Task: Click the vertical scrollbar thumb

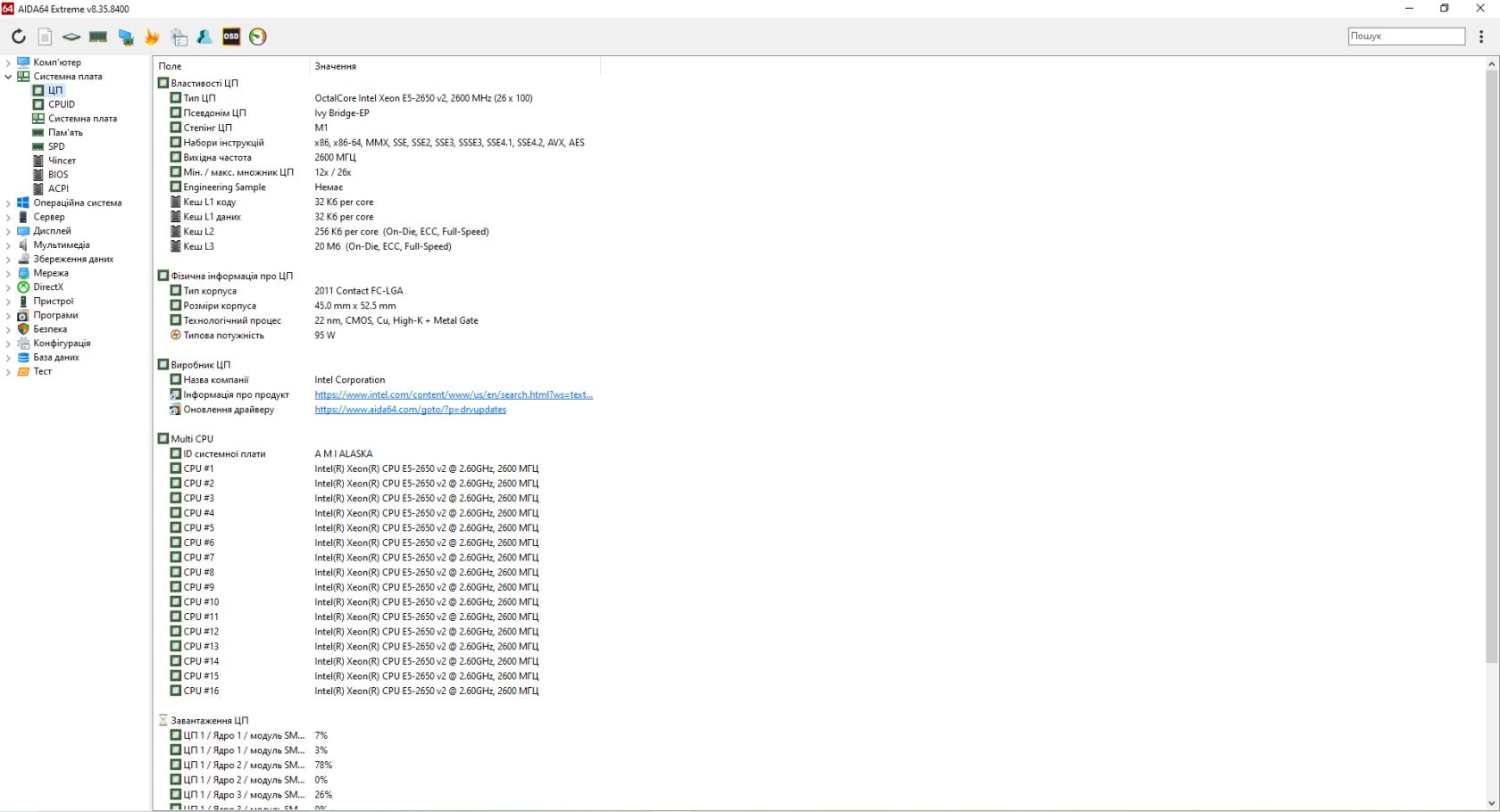Action: coord(1492,367)
